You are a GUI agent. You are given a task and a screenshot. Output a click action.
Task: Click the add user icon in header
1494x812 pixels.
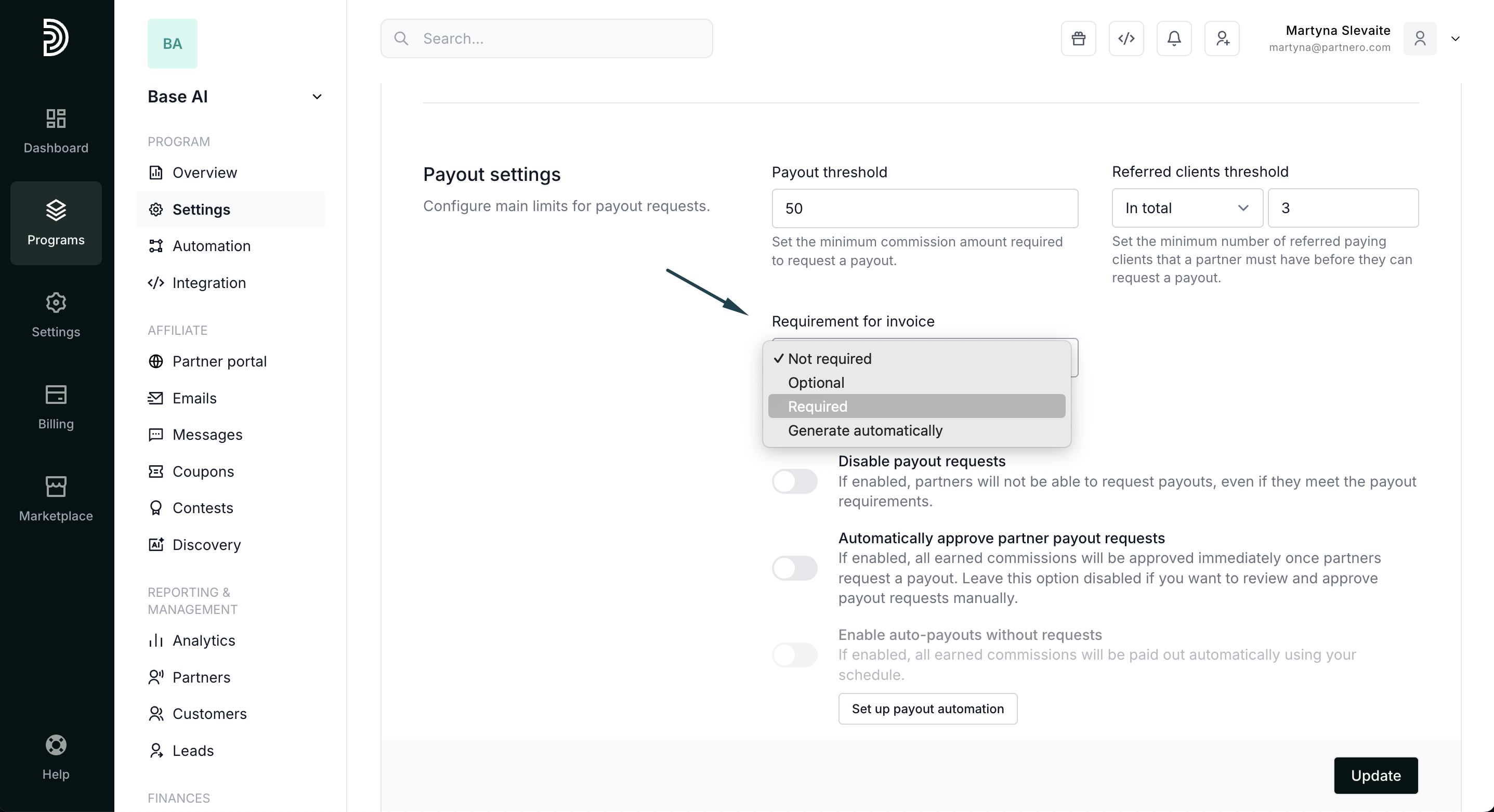[1222, 38]
